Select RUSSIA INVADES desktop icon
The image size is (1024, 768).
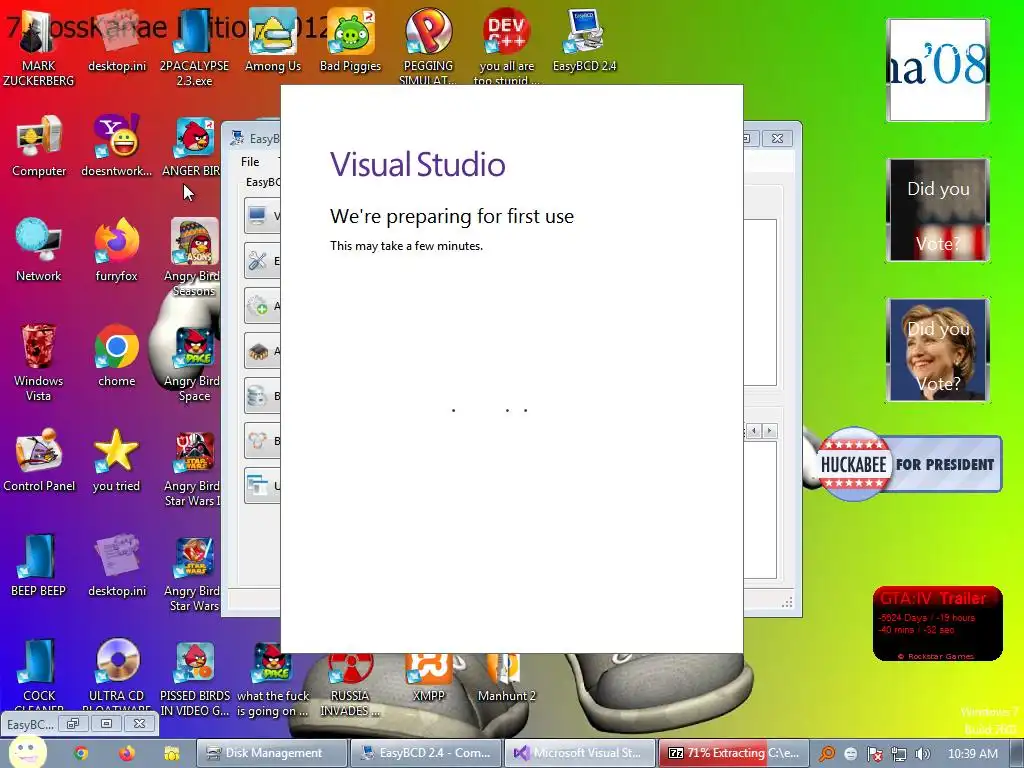(x=349, y=686)
